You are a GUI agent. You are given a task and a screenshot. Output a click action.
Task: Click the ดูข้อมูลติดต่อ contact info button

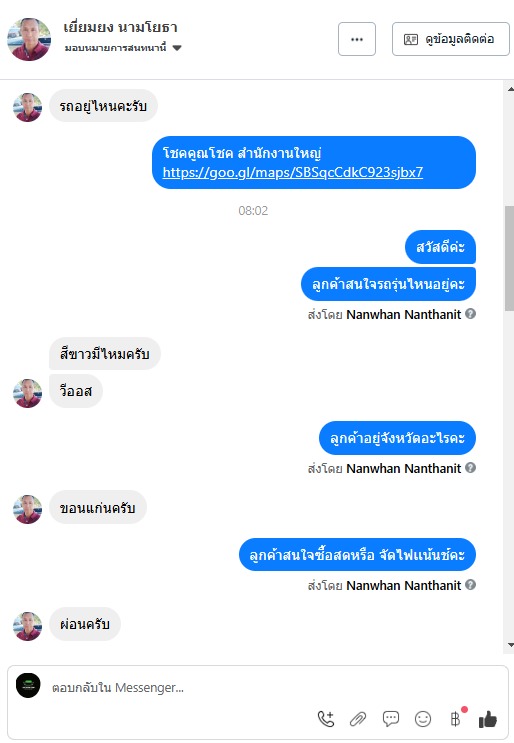point(451,39)
